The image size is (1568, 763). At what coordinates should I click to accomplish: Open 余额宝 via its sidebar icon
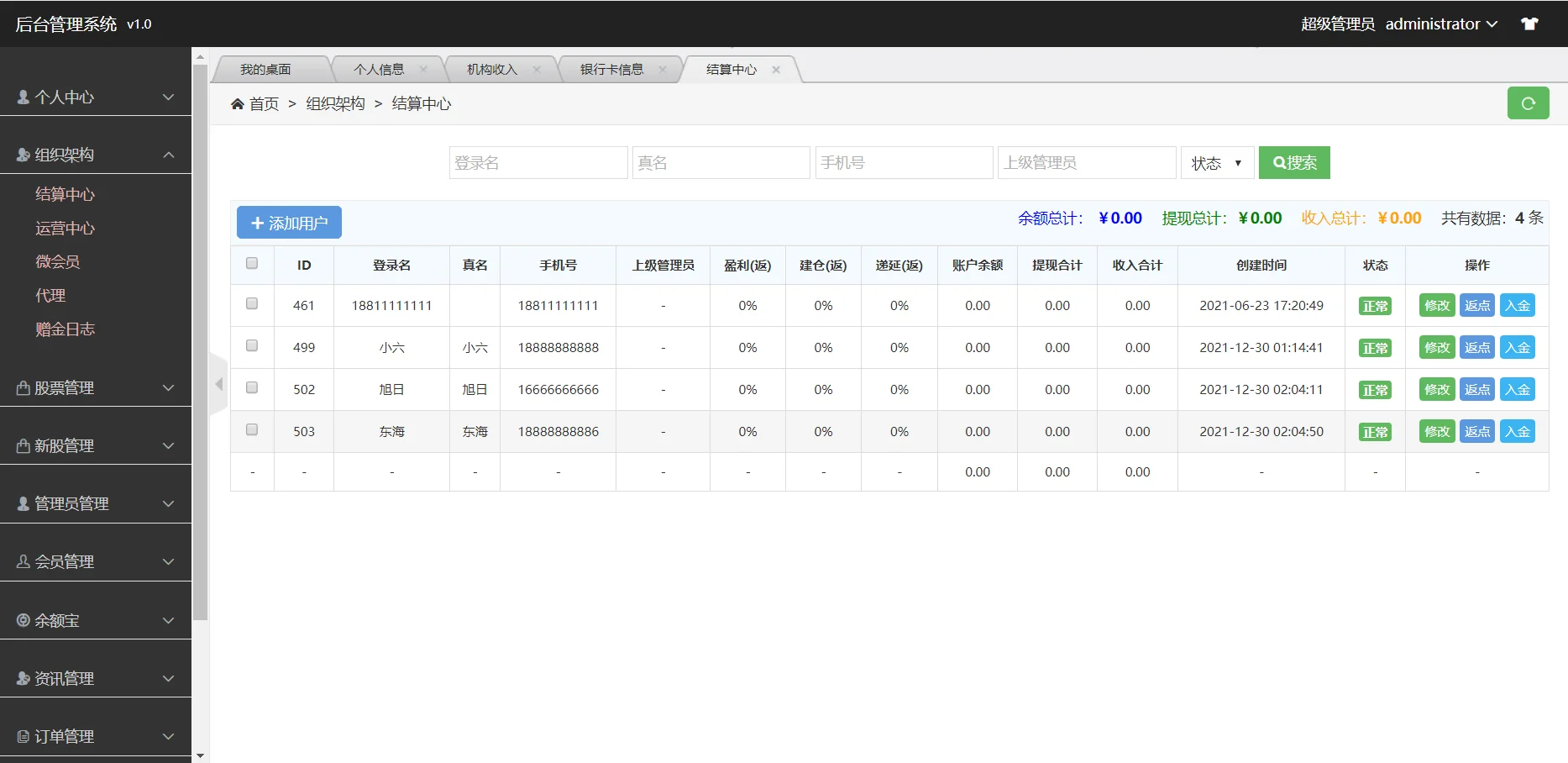[21, 620]
